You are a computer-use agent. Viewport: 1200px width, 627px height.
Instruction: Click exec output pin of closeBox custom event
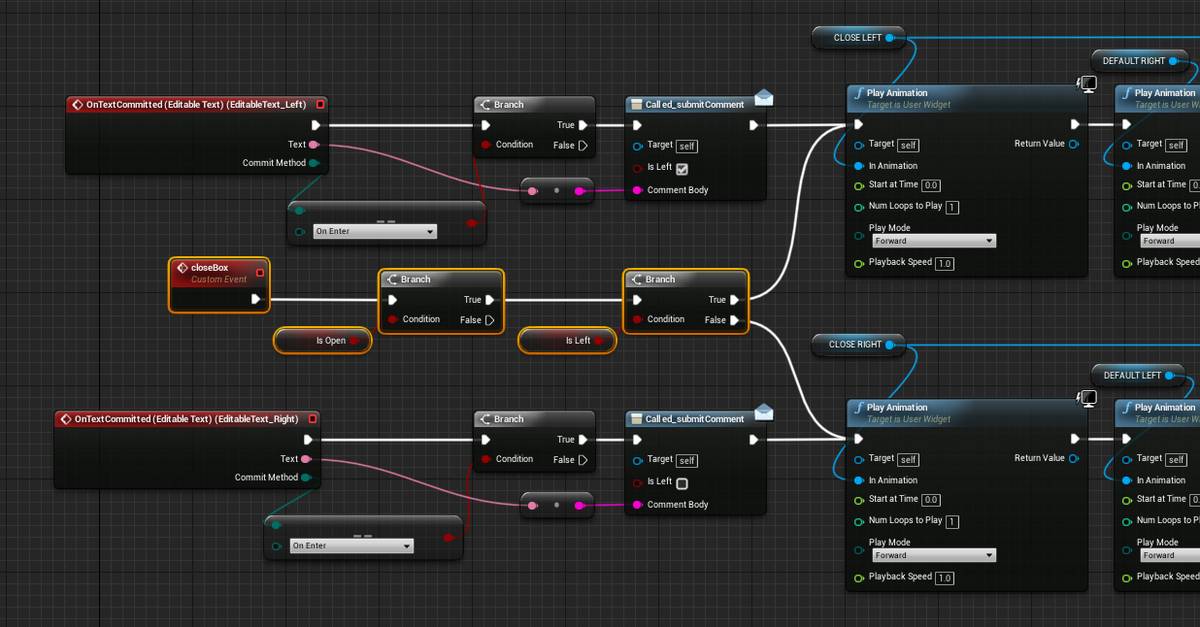(x=256, y=299)
